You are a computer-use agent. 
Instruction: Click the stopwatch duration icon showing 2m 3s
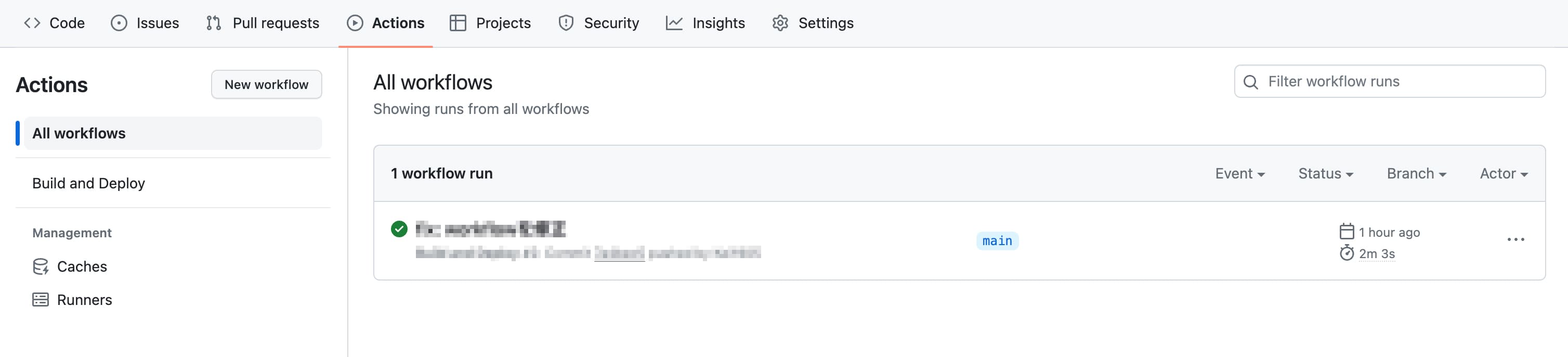coord(1346,253)
